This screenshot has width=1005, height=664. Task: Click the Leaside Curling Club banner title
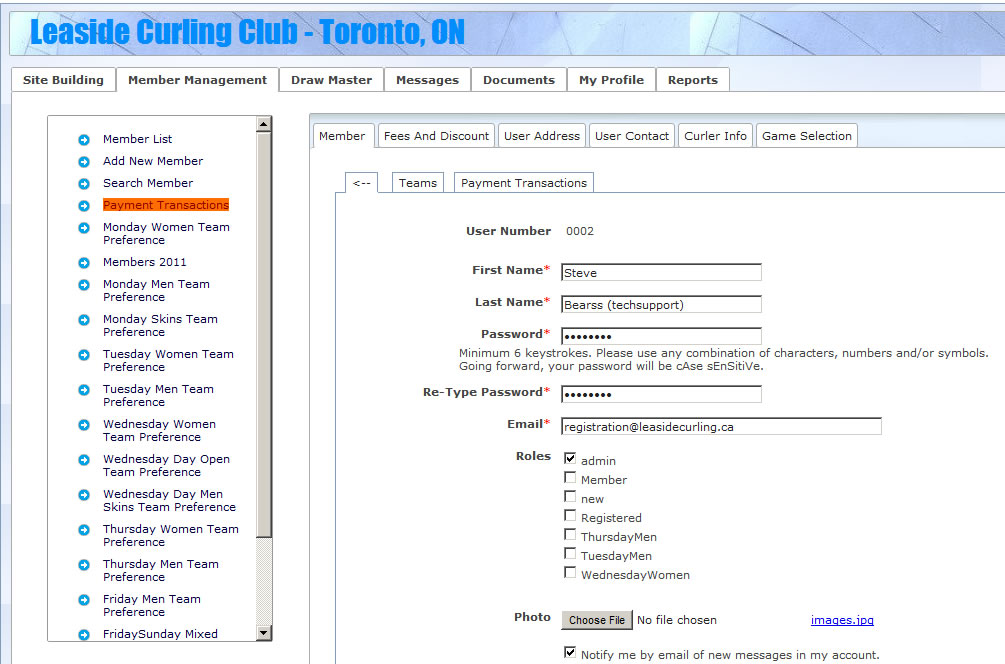pyautogui.click(x=247, y=32)
